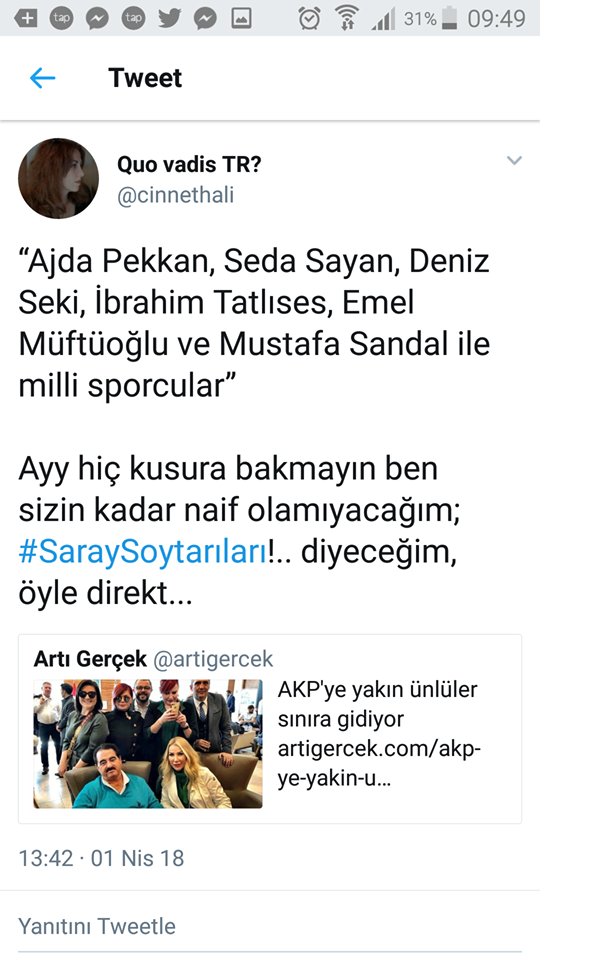The image size is (600, 960).
Task: Tap the Wi-Fi status icon
Action: [347, 18]
